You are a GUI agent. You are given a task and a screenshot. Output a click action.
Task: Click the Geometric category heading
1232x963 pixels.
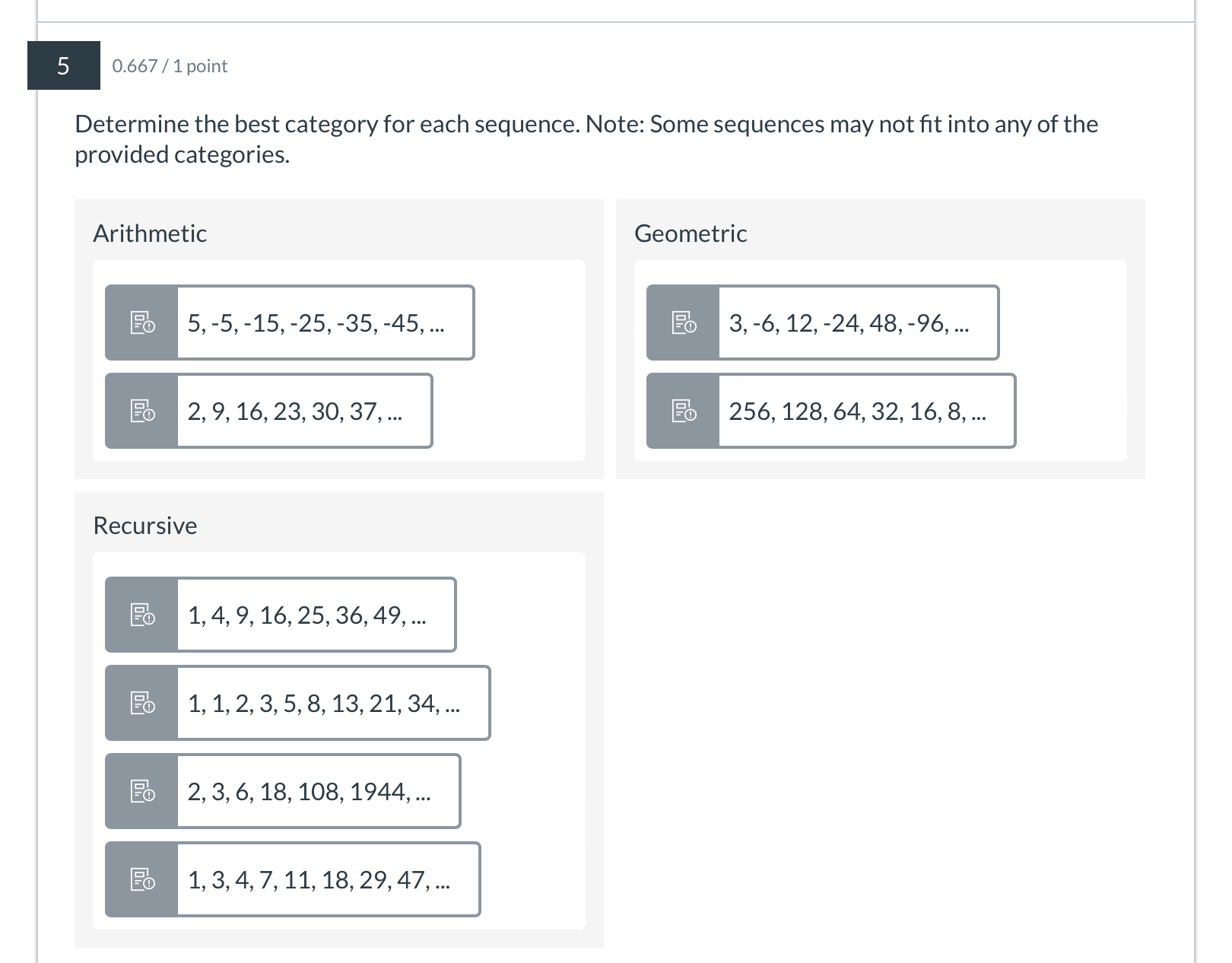point(691,234)
